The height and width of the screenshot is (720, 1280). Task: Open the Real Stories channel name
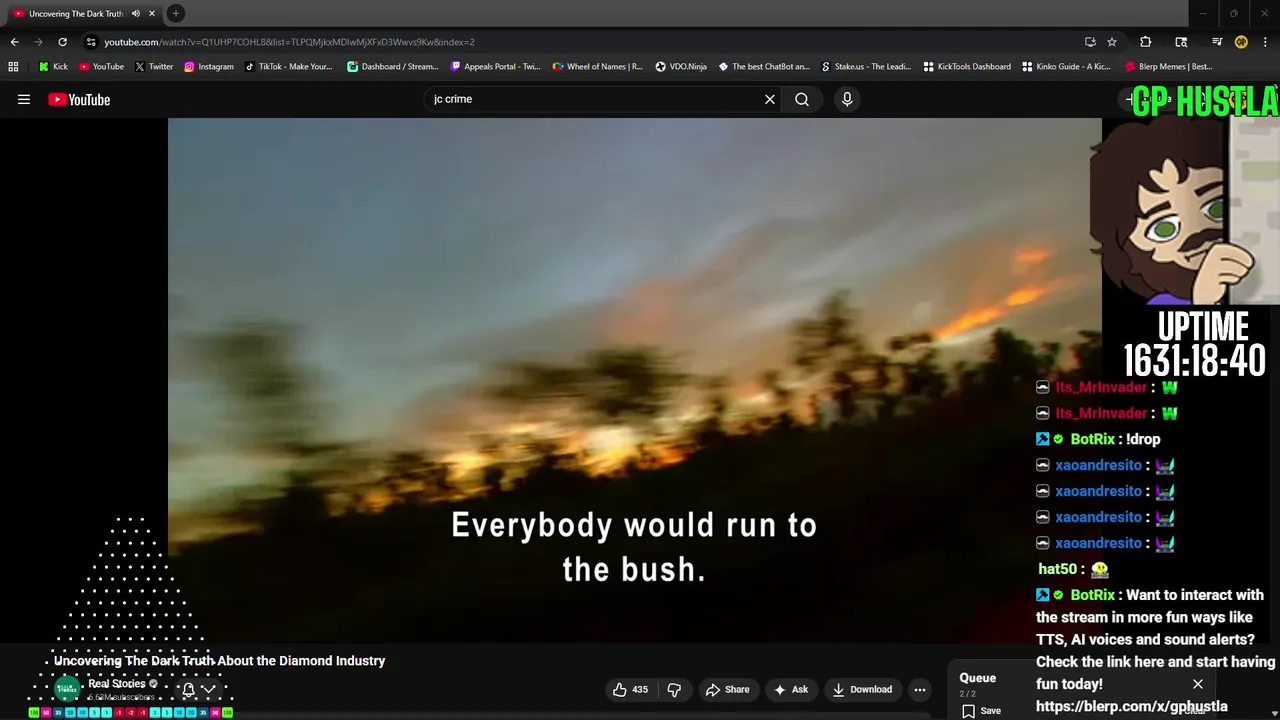[x=117, y=684]
